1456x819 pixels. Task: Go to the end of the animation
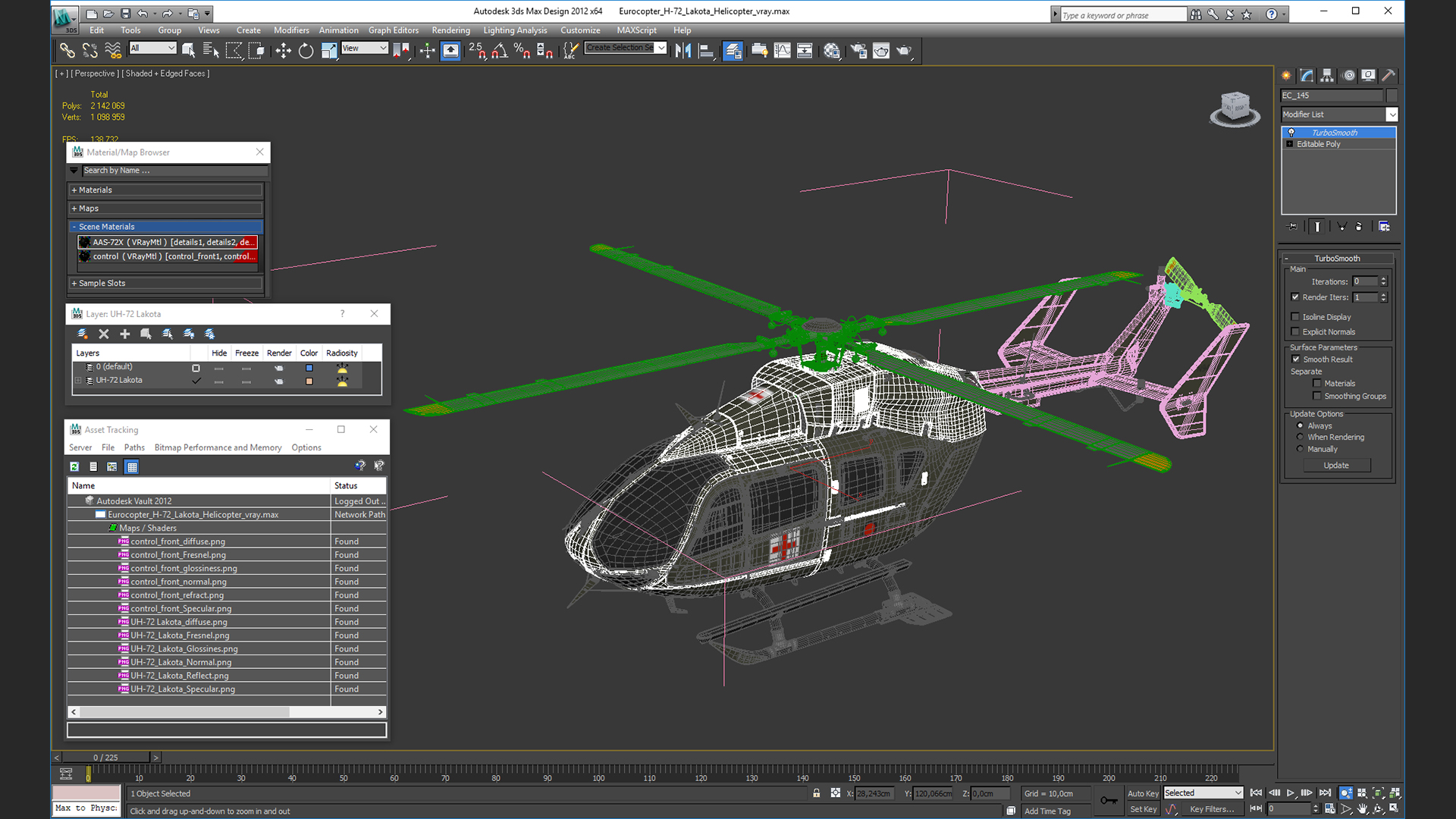1325,792
